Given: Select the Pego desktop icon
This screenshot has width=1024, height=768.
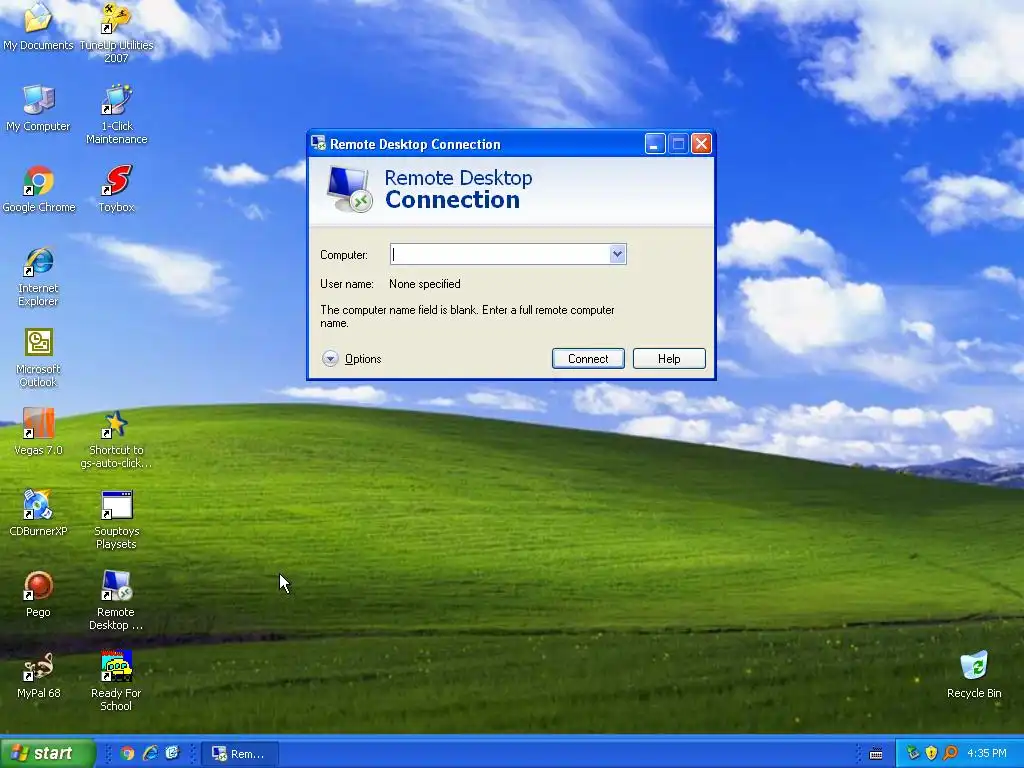Looking at the screenshot, I should click(x=38, y=594).
